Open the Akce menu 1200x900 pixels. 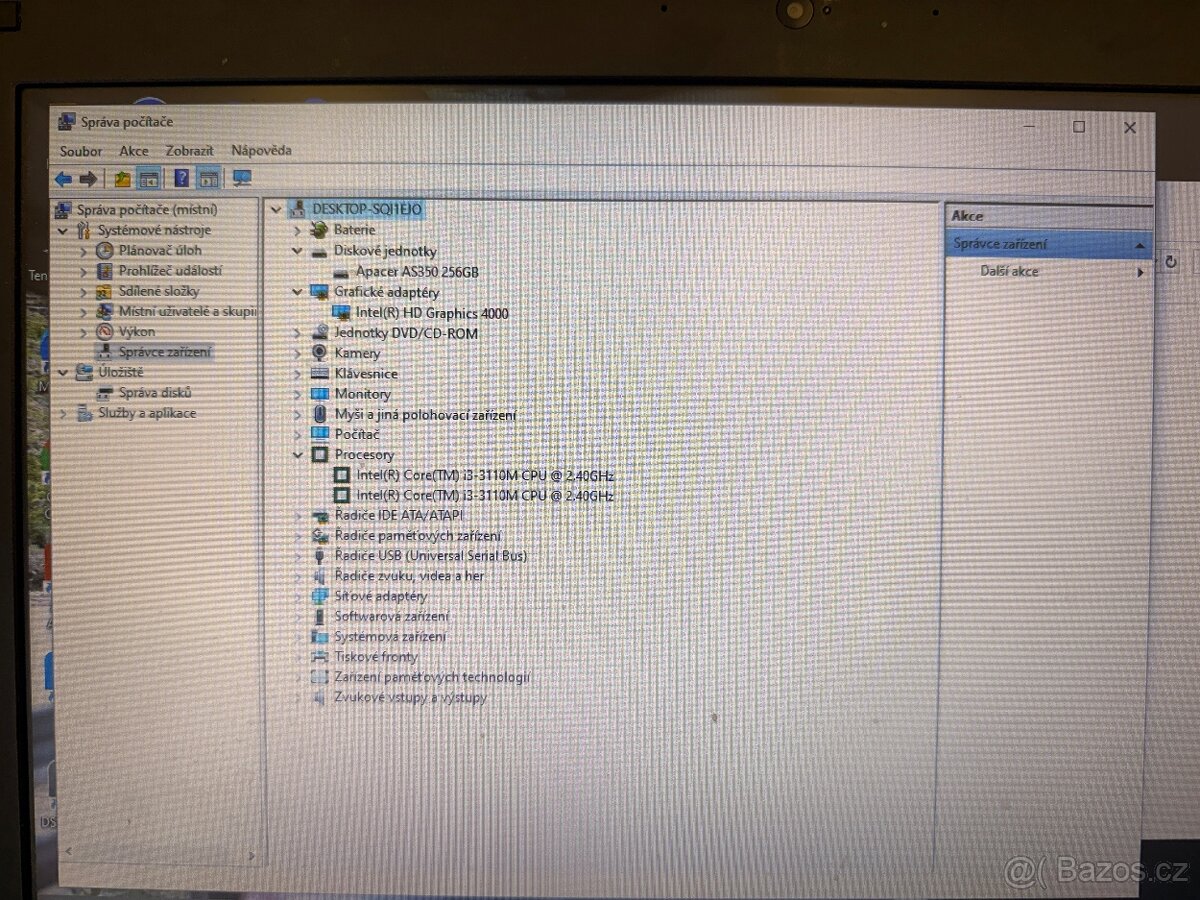point(133,150)
